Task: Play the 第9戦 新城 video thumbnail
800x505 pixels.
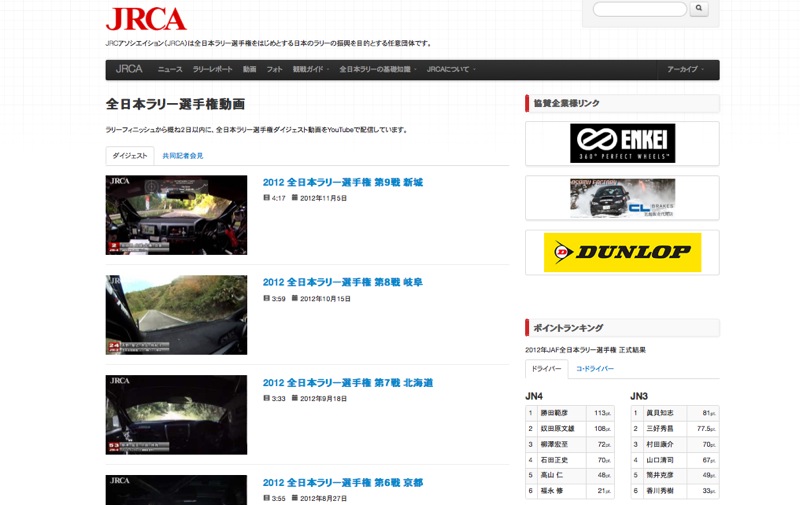Action: click(177, 215)
